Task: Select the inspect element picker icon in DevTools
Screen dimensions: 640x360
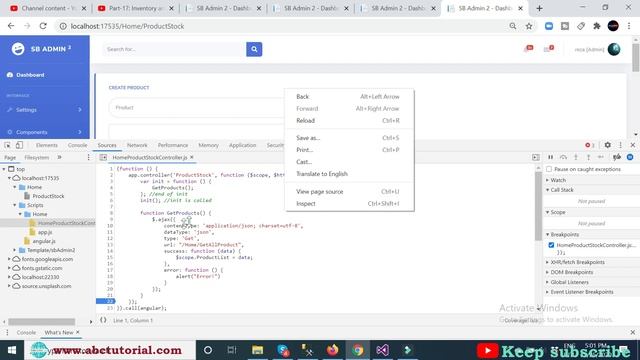Action: pyautogui.click(x=7, y=145)
